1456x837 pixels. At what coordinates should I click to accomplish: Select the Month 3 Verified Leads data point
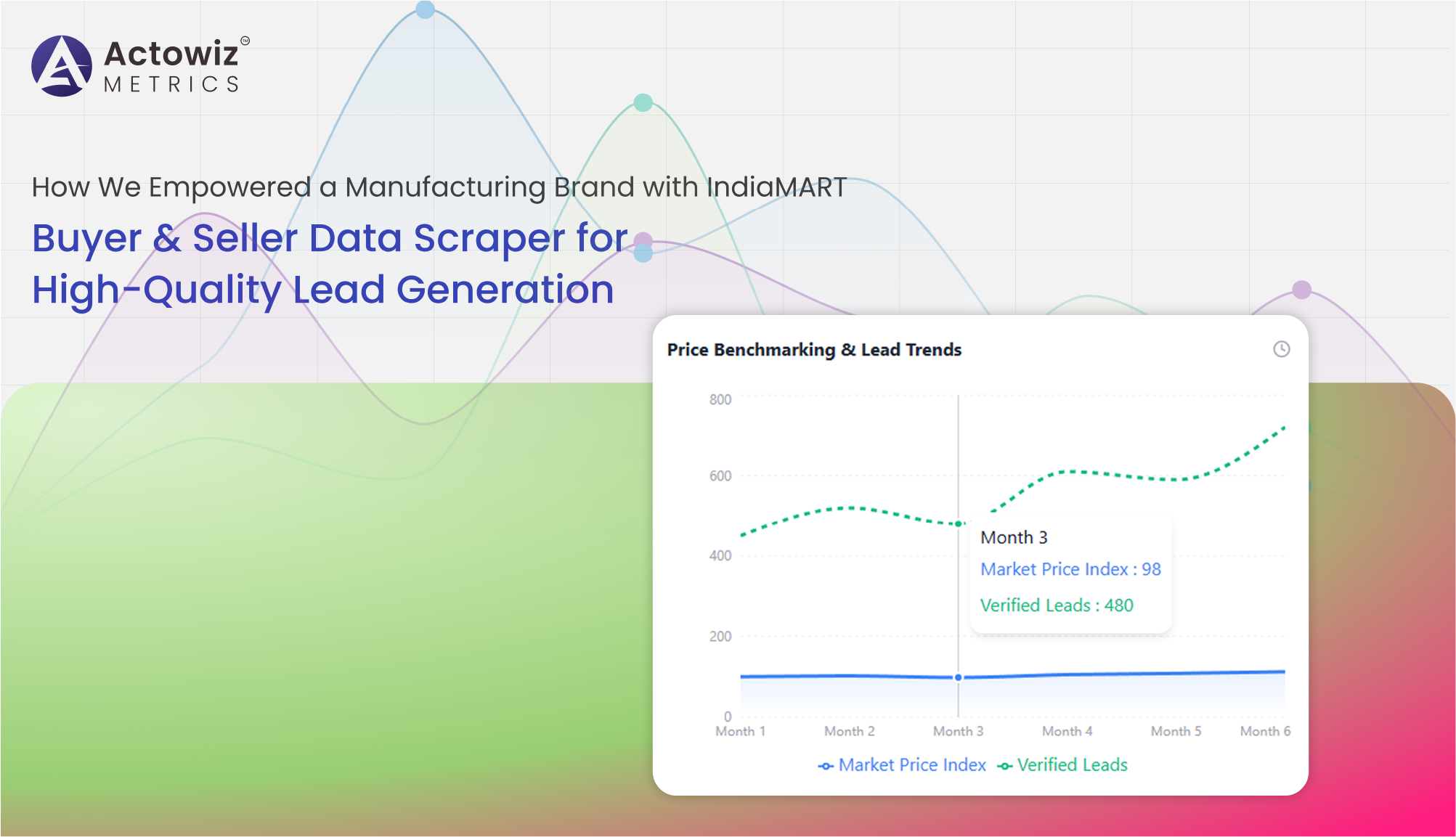pyautogui.click(x=959, y=523)
